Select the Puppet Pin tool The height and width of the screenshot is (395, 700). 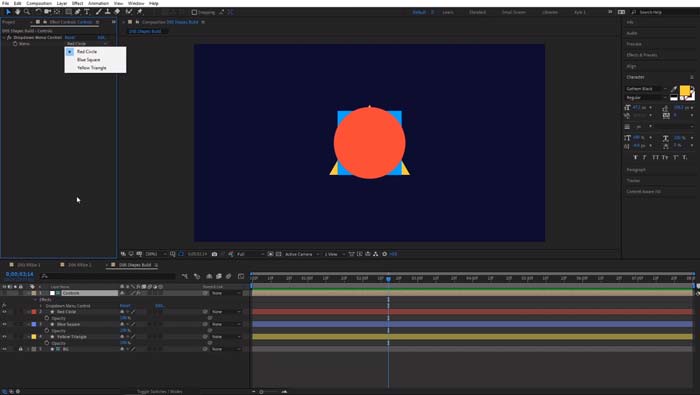139,12
